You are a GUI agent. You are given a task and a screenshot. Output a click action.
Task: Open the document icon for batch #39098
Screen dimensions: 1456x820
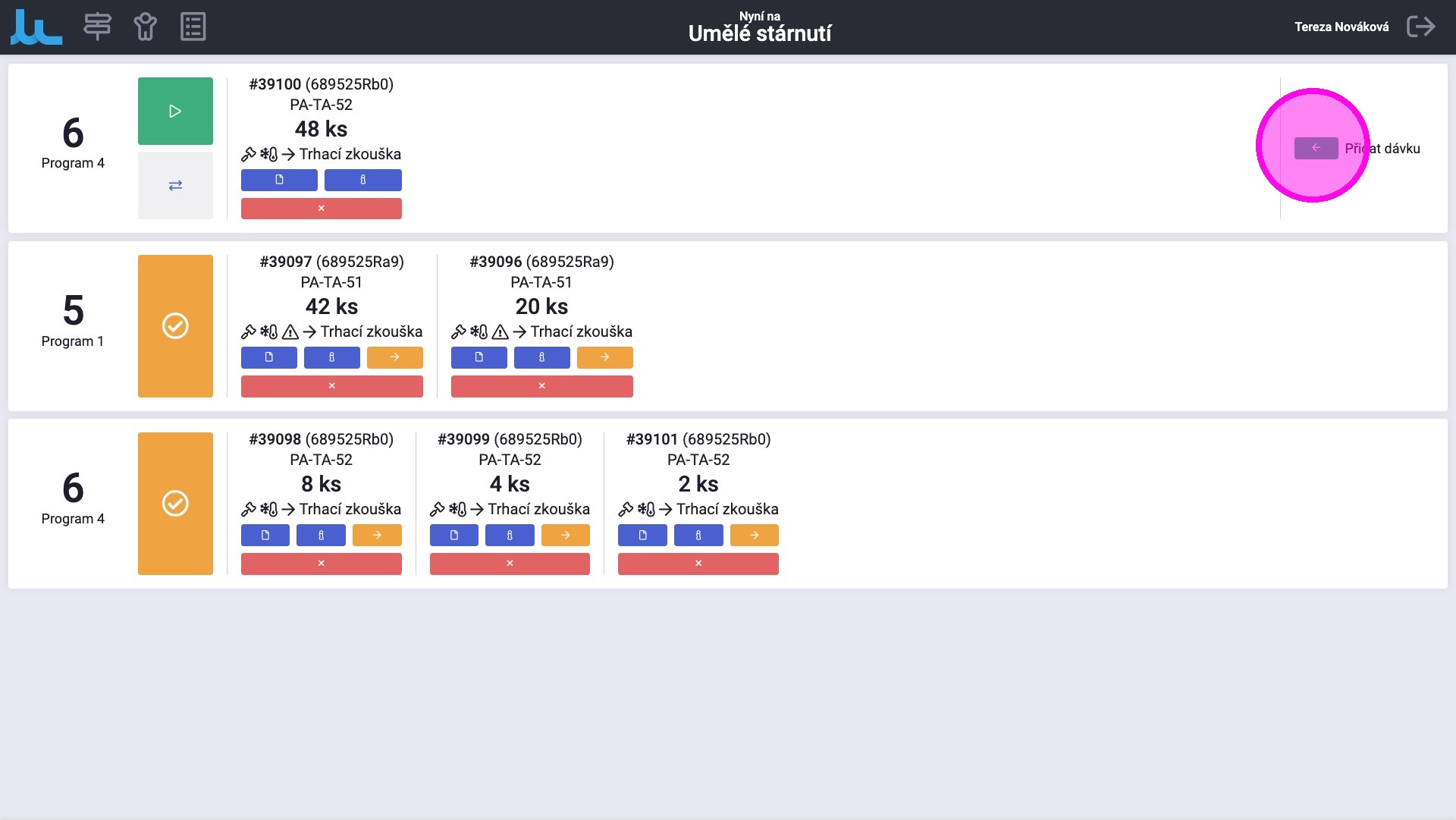click(x=265, y=535)
